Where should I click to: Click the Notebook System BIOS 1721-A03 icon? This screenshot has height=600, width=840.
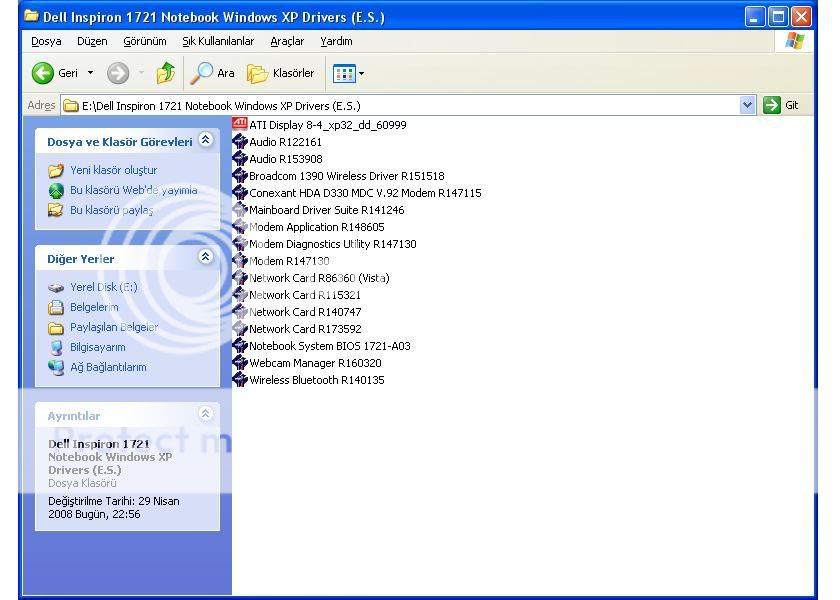point(240,346)
